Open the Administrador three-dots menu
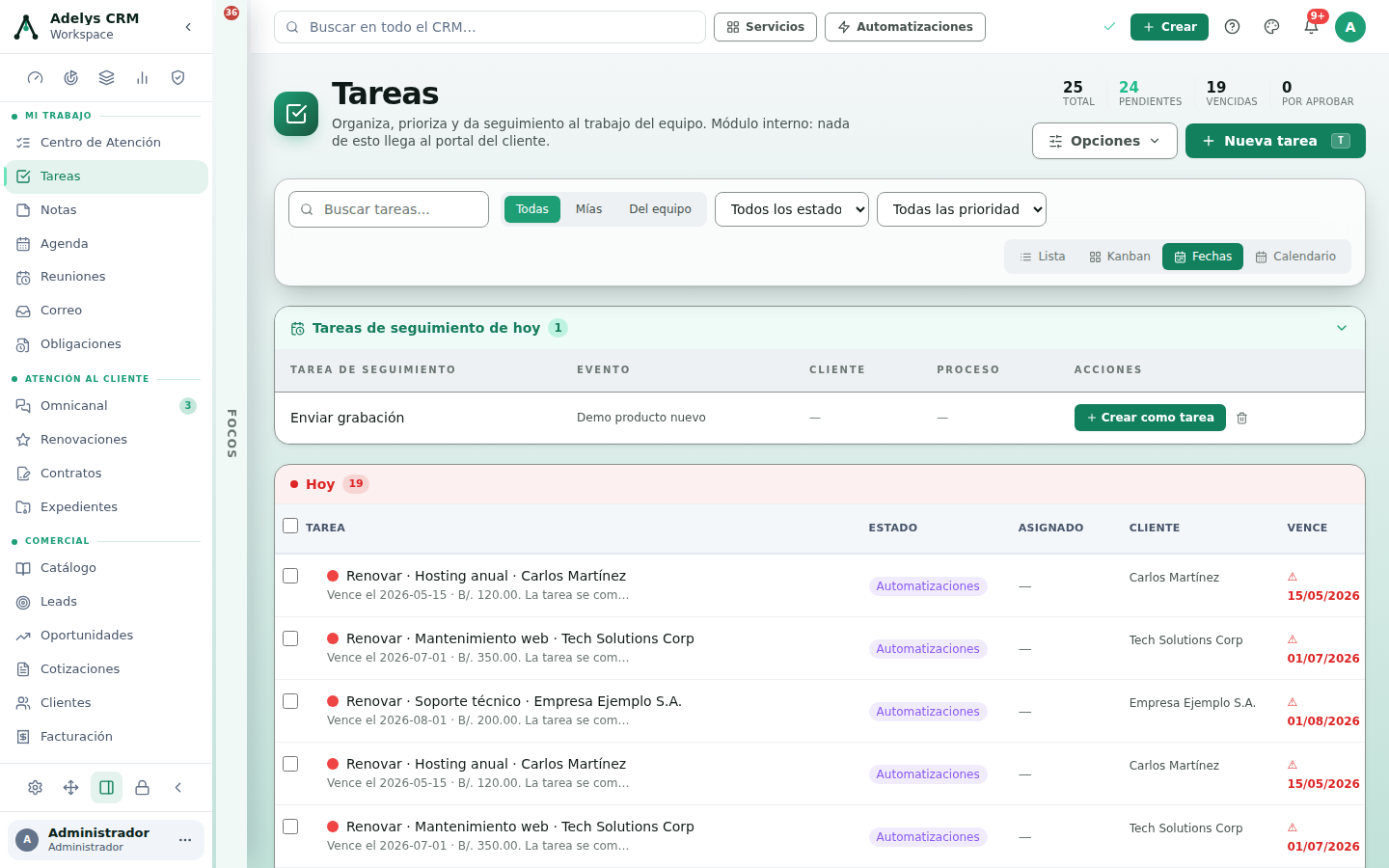 (x=185, y=840)
